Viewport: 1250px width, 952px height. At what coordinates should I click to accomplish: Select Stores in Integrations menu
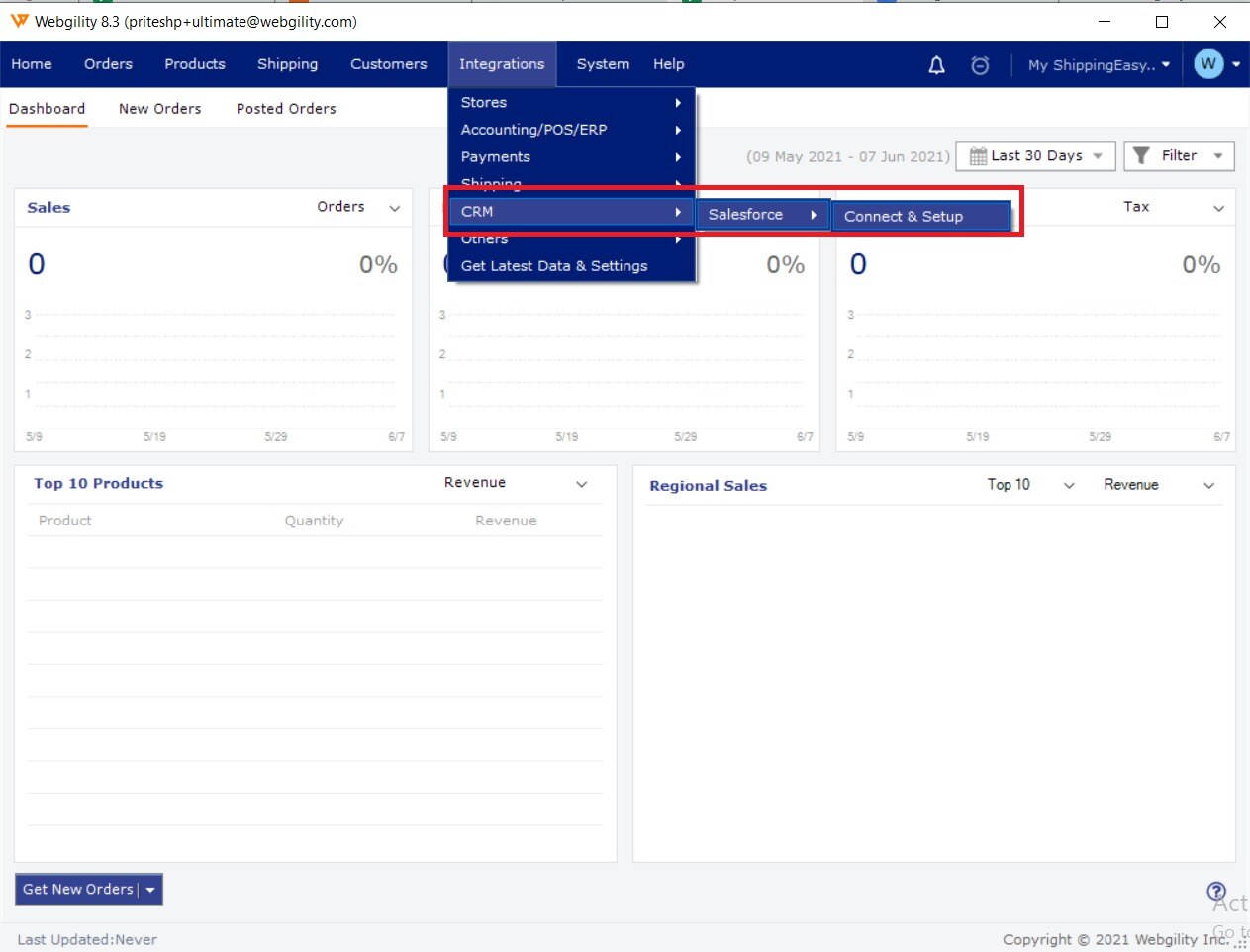tap(572, 103)
